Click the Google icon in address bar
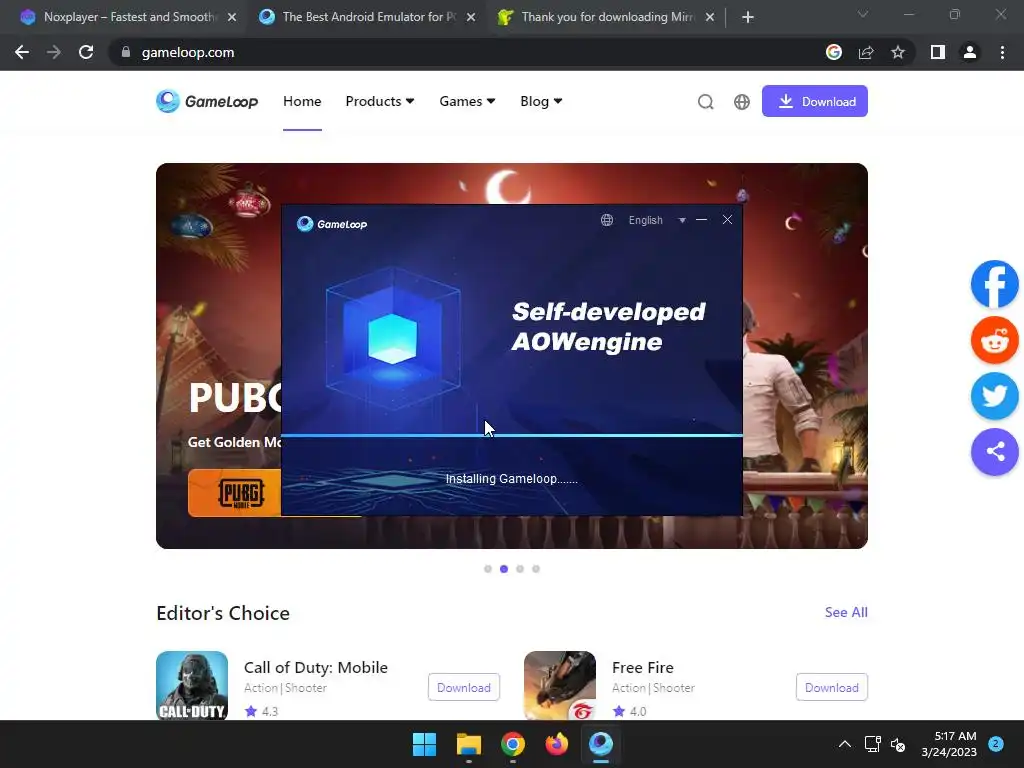1024x768 pixels. 833,52
